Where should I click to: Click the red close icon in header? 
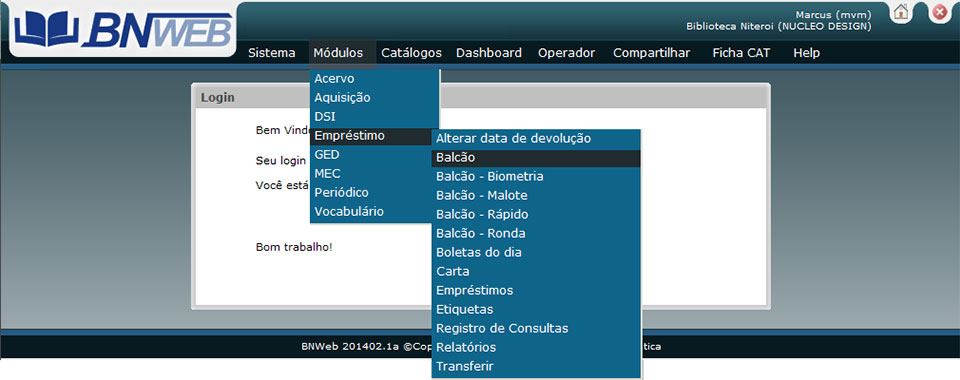tap(940, 12)
